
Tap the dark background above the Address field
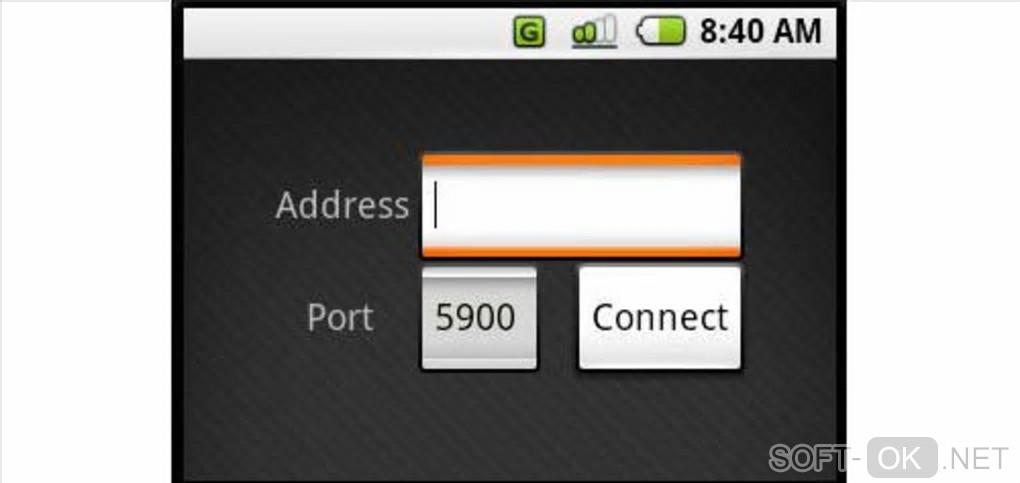click(x=581, y=107)
